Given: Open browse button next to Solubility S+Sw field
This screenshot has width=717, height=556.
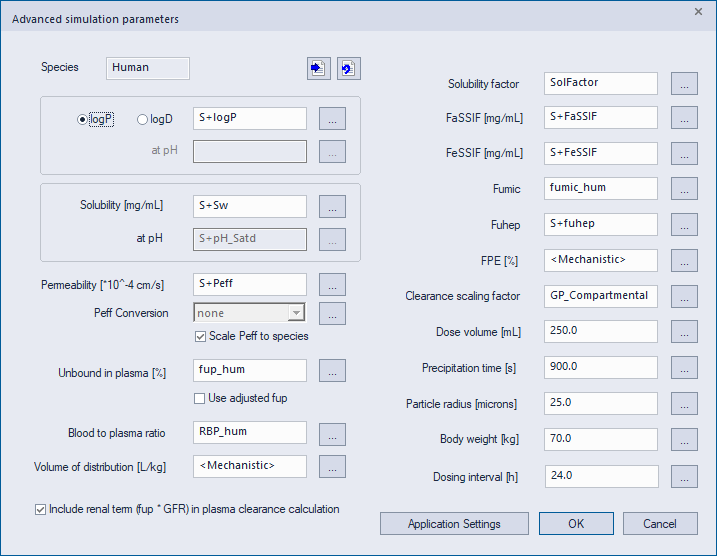Looking at the screenshot, I should [332, 207].
